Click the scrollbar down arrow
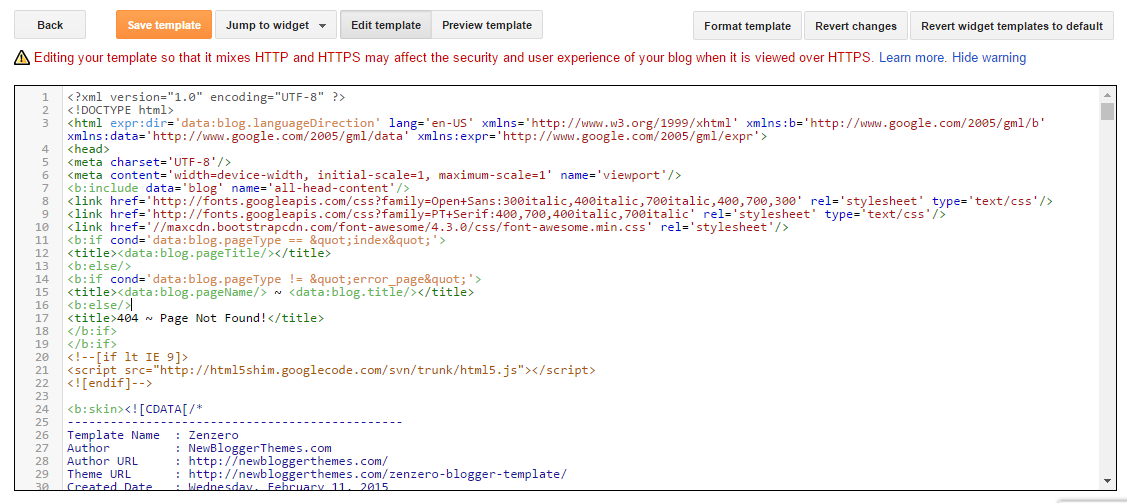This screenshot has width=1127, height=503. point(1107,481)
